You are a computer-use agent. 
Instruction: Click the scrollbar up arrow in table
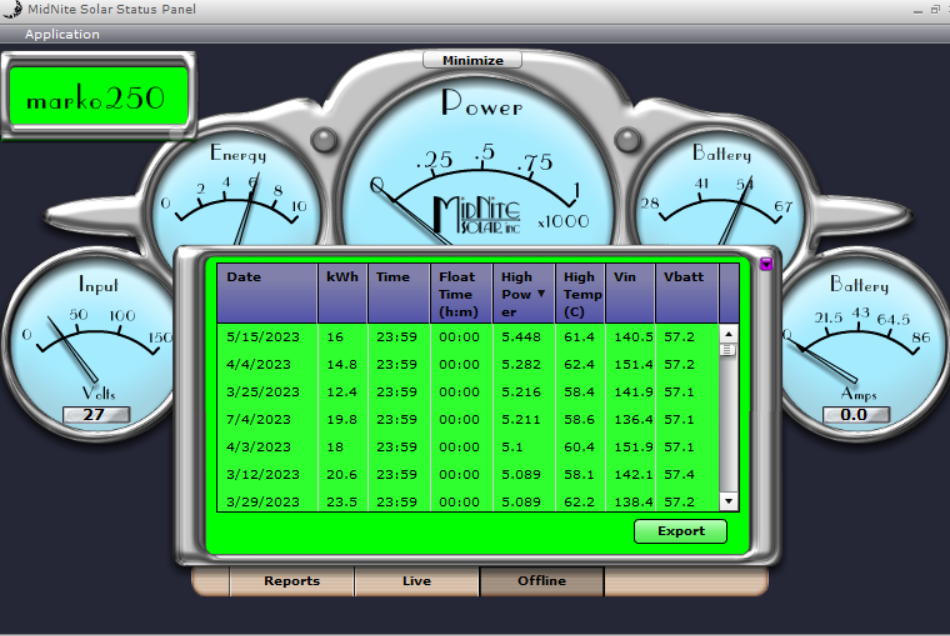(728, 334)
